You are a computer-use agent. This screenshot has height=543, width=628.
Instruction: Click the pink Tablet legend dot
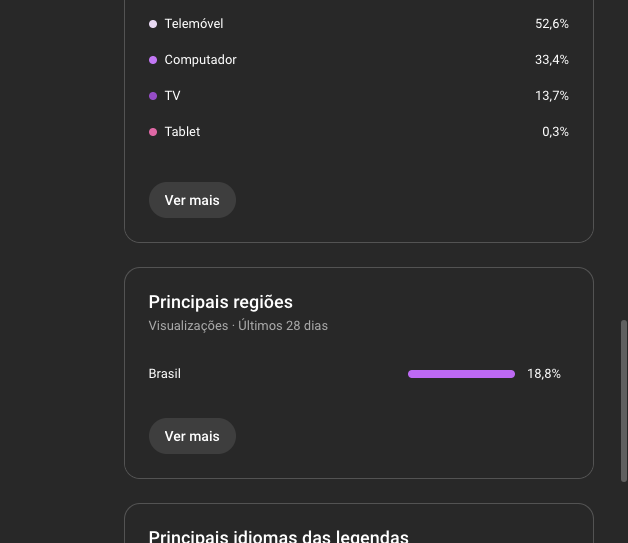pyautogui.click(x=153, y=132)
